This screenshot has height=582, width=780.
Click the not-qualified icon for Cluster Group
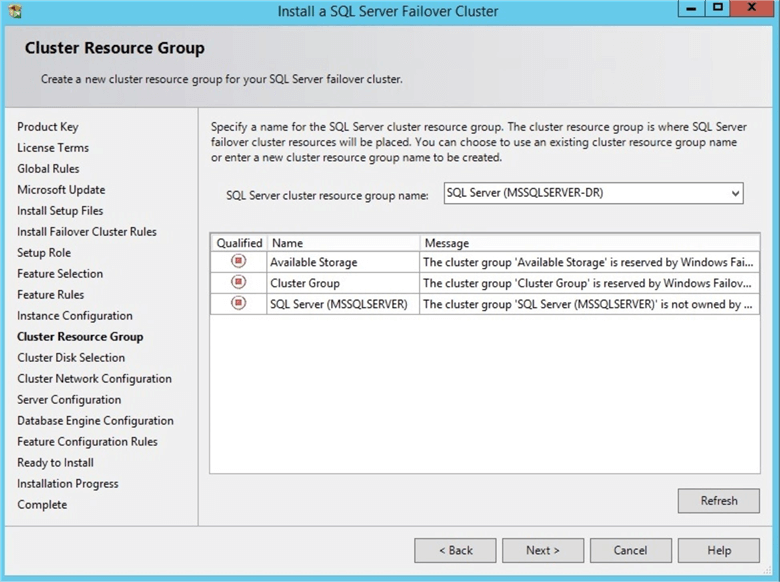(x=239, y=282)
